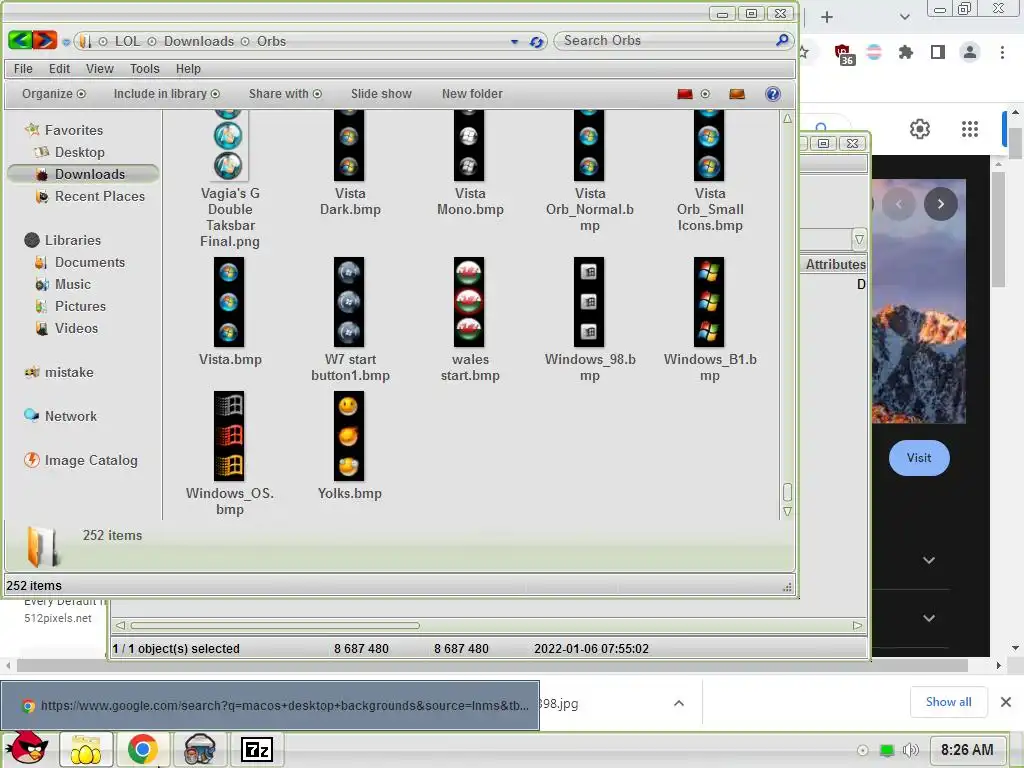Select the Vista Mono.bmp file
1024x768 pixels.
pyautogui.click(x=470, y=145)
